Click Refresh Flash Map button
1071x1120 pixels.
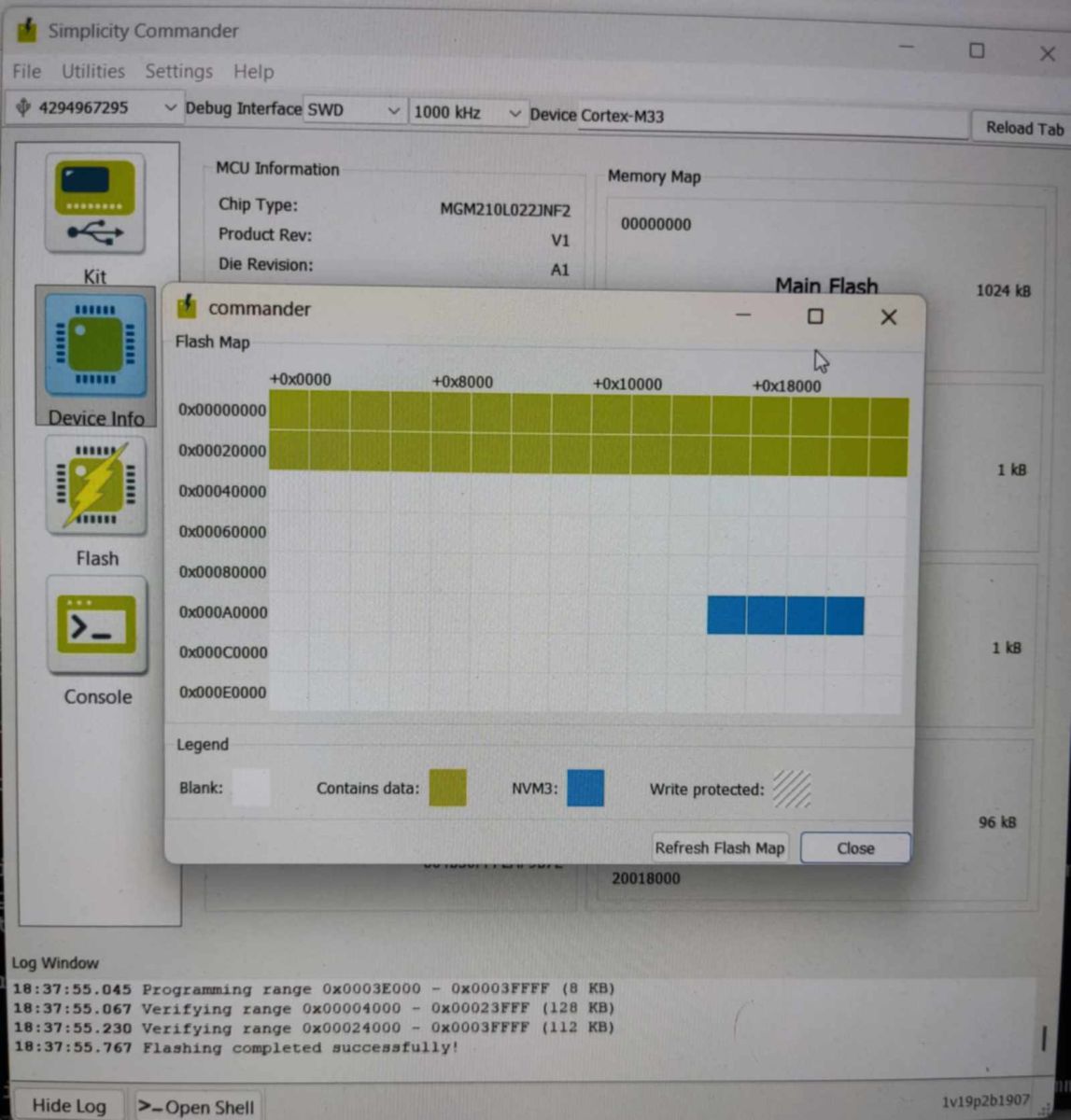point(719,847)
